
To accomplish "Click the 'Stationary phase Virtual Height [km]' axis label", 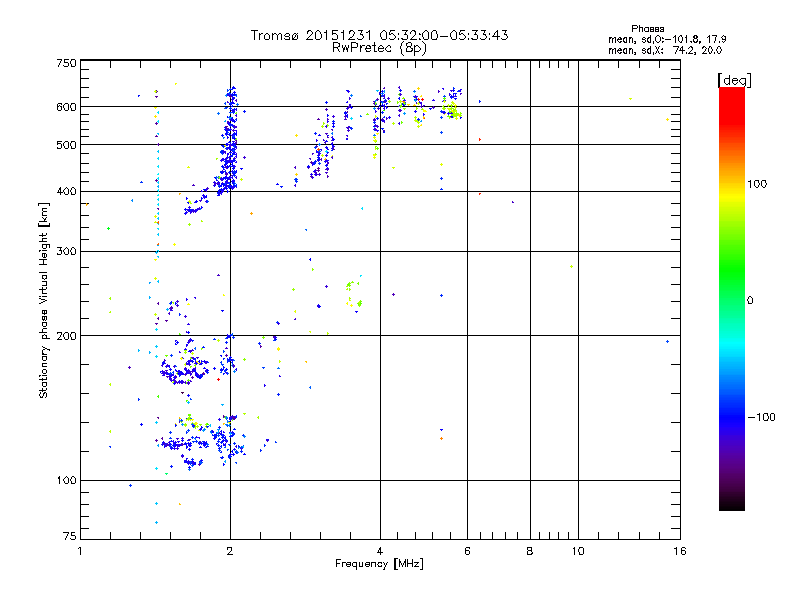I will click(43, 300).
